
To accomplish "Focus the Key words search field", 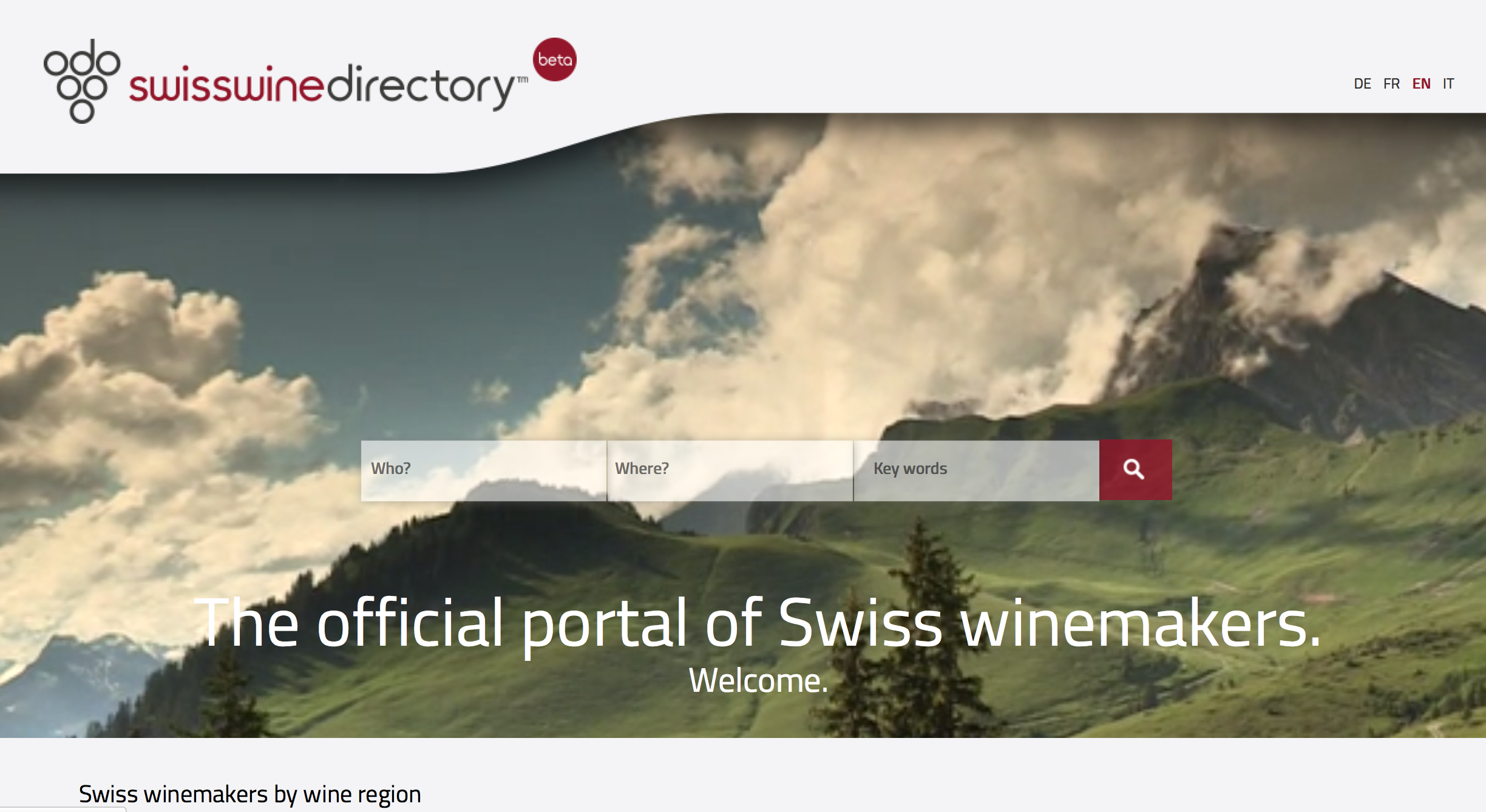I will pyautogui.click(x=977, y=470).
